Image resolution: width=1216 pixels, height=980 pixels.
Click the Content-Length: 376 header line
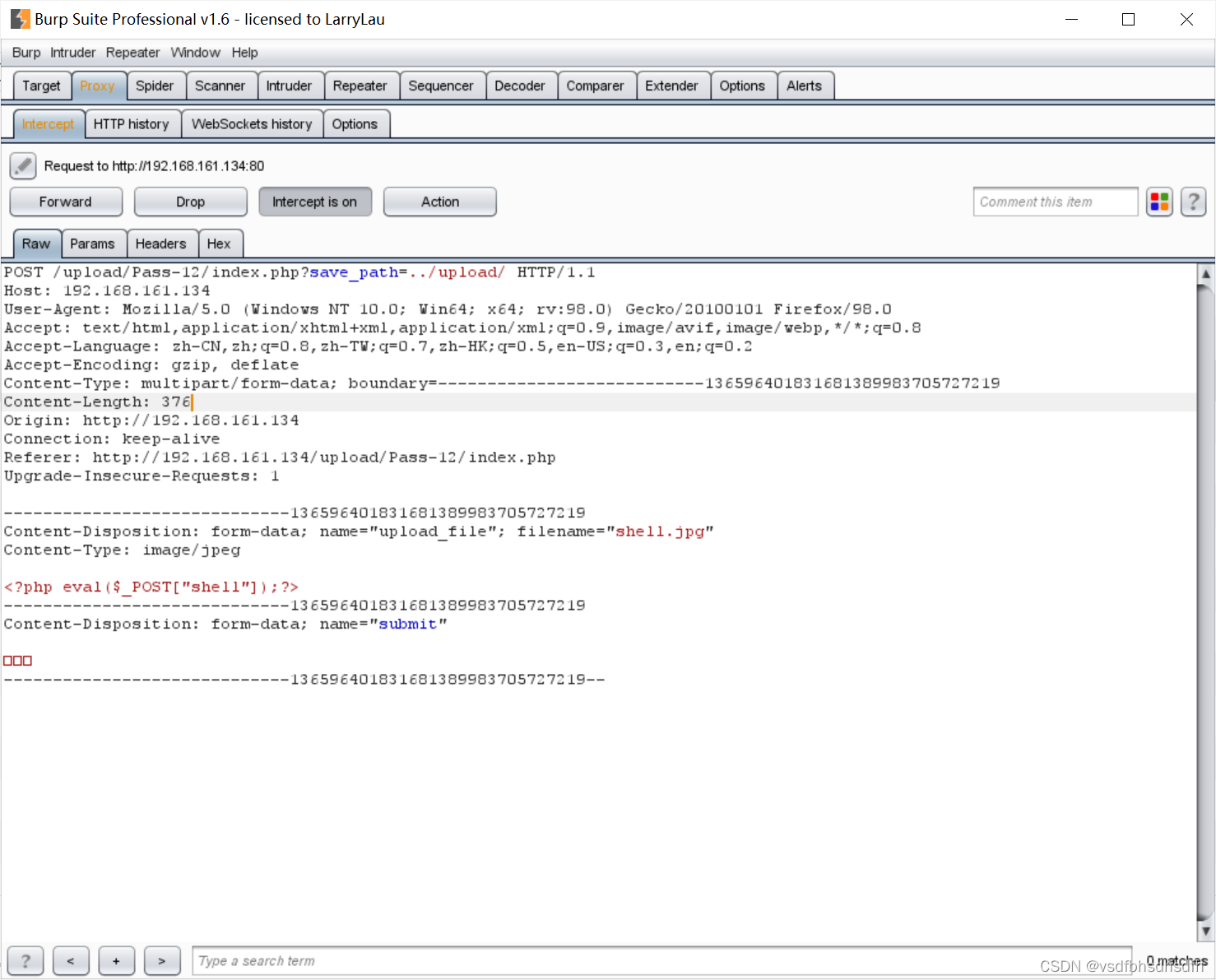click(97, 402)
